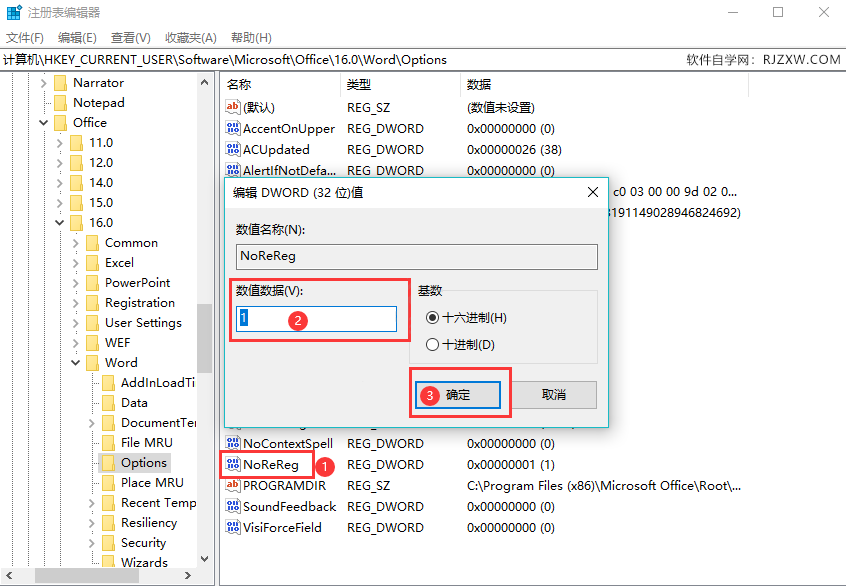Click the DWORD icon beside SoundFeedback
Image resolution: width=846 pixels, height=586 pixels.
click(234, 506)
